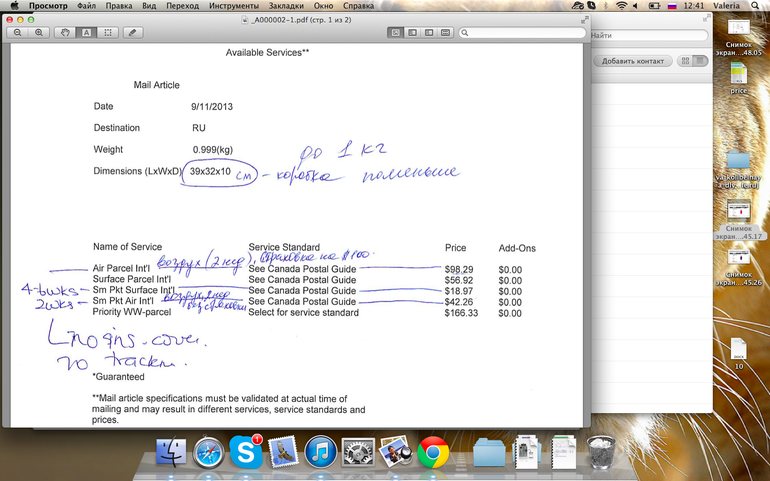Switch to thumbnails sidebar view
The width and height of the screenshot is (770, 481).
pos(412,33)
